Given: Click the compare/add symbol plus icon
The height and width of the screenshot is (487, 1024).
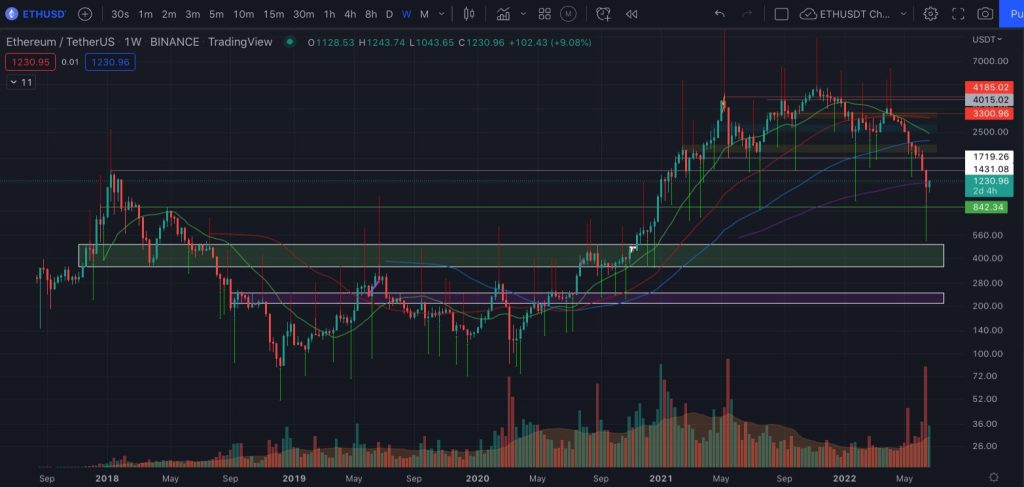Looking at the screenshot, I should point(85,14).
